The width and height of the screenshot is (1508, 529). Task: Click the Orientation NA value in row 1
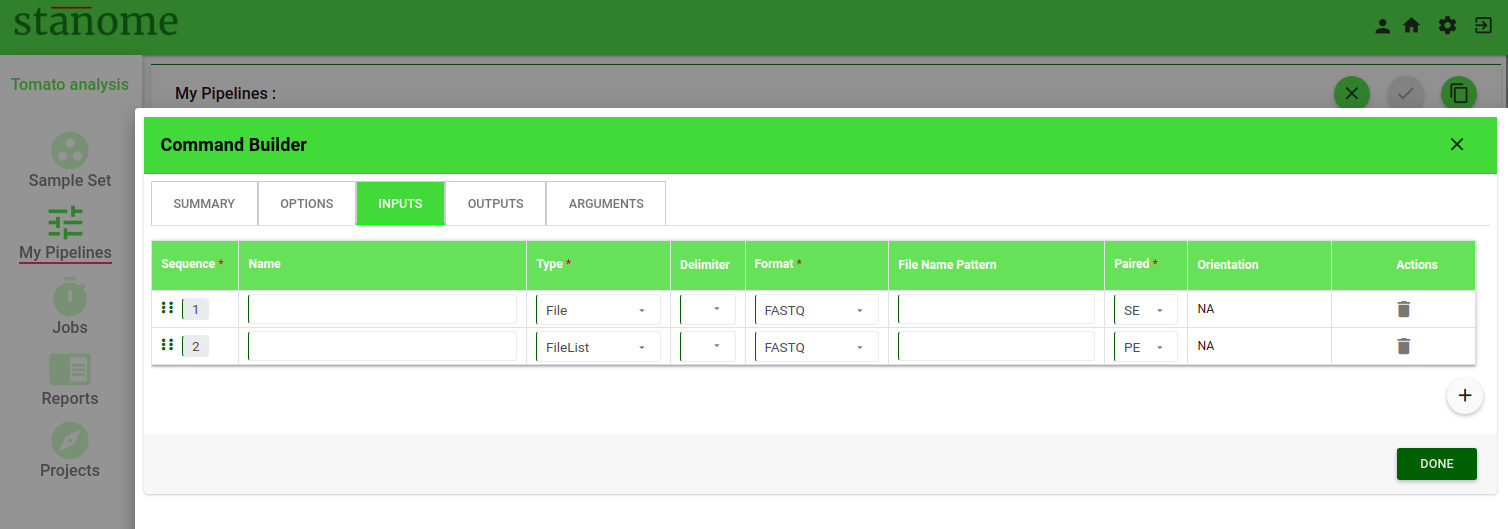tap(1206, 309)
